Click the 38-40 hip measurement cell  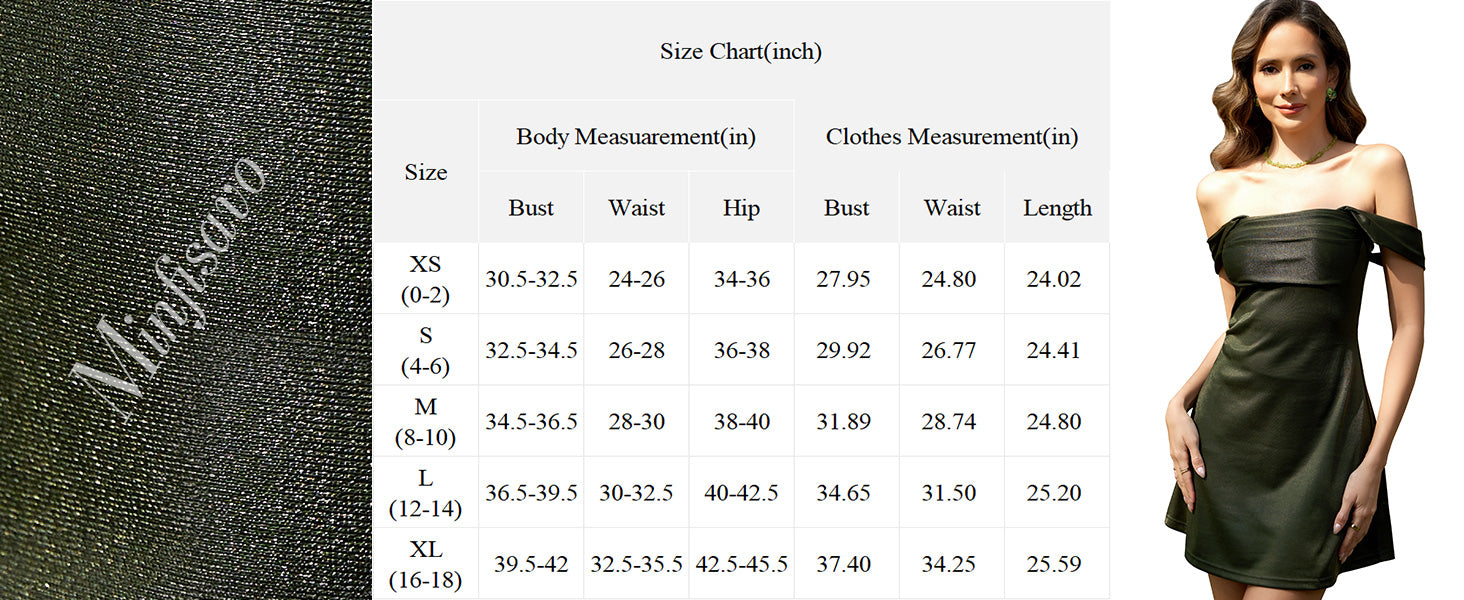click(741, 421)
